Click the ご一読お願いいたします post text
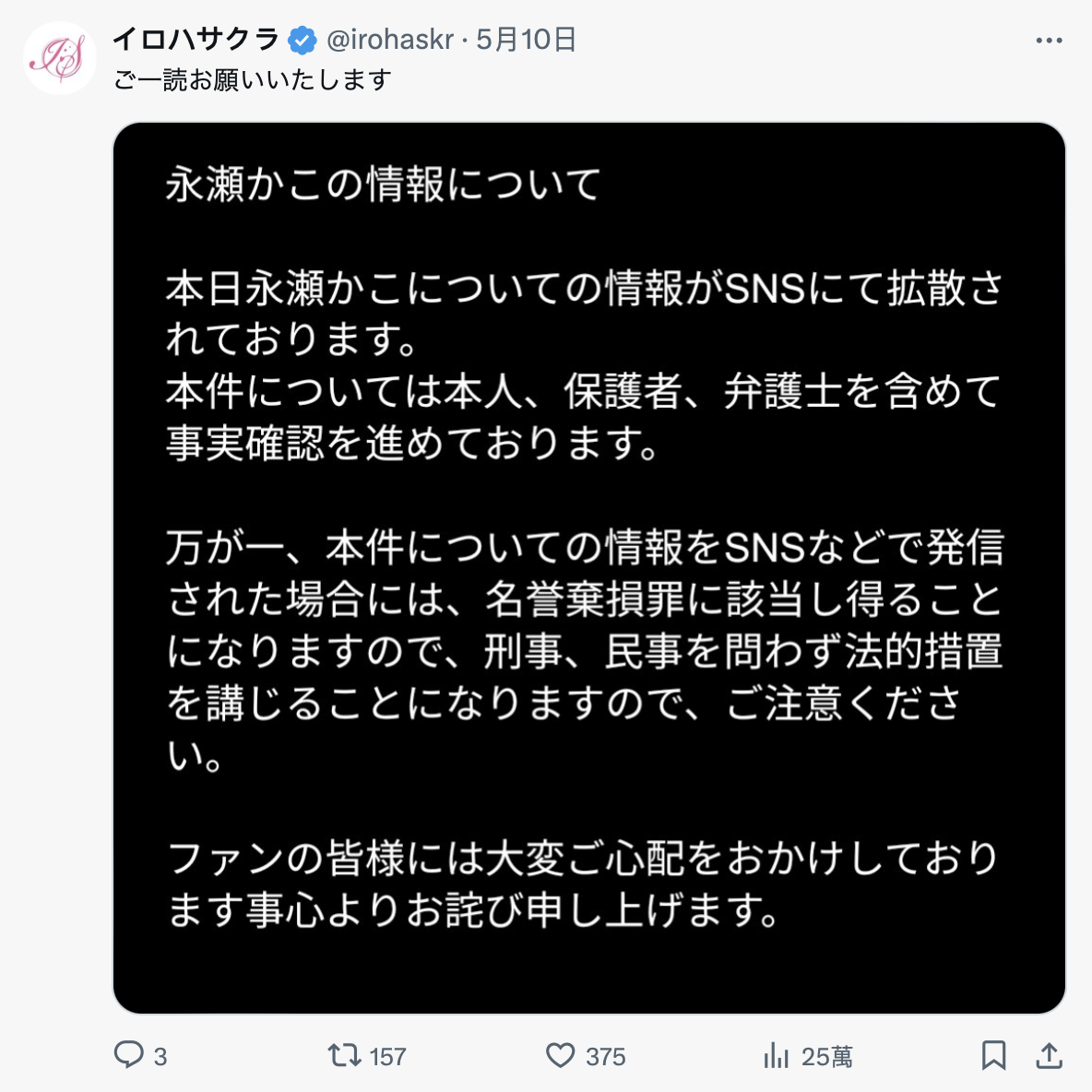Viewport: 1092px width, 1092px height. click(253, 80)
